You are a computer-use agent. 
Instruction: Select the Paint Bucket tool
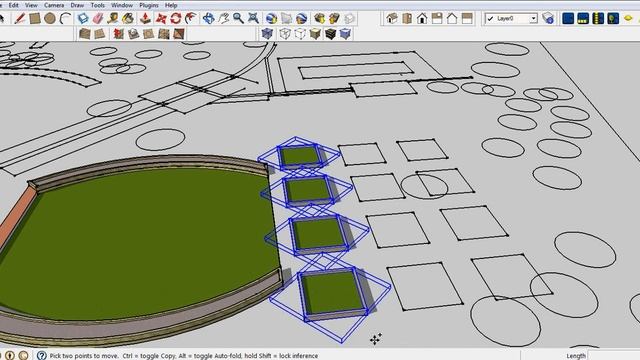tap(128, 18)
